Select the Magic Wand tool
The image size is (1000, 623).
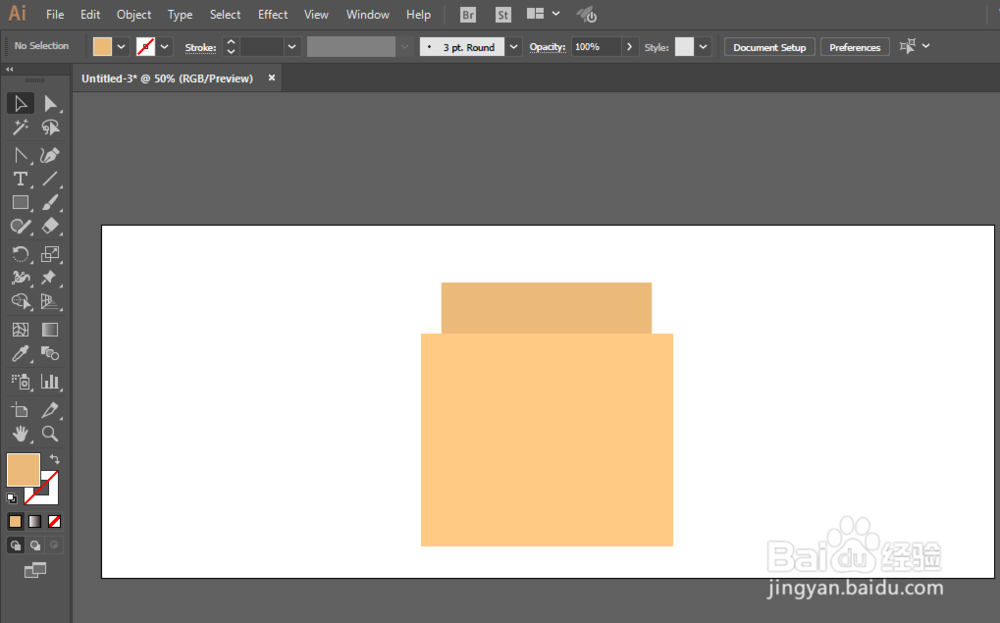click(20, 128)
